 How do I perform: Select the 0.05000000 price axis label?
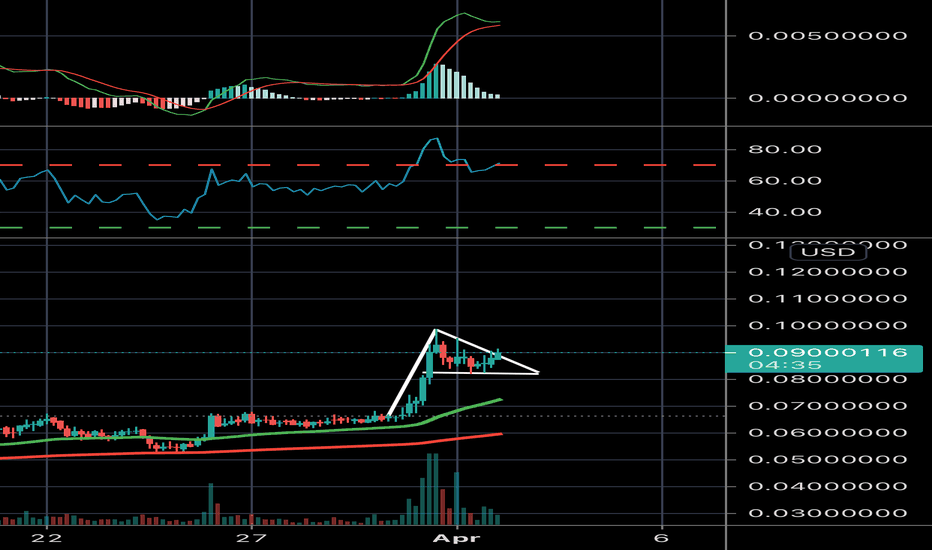827,460
